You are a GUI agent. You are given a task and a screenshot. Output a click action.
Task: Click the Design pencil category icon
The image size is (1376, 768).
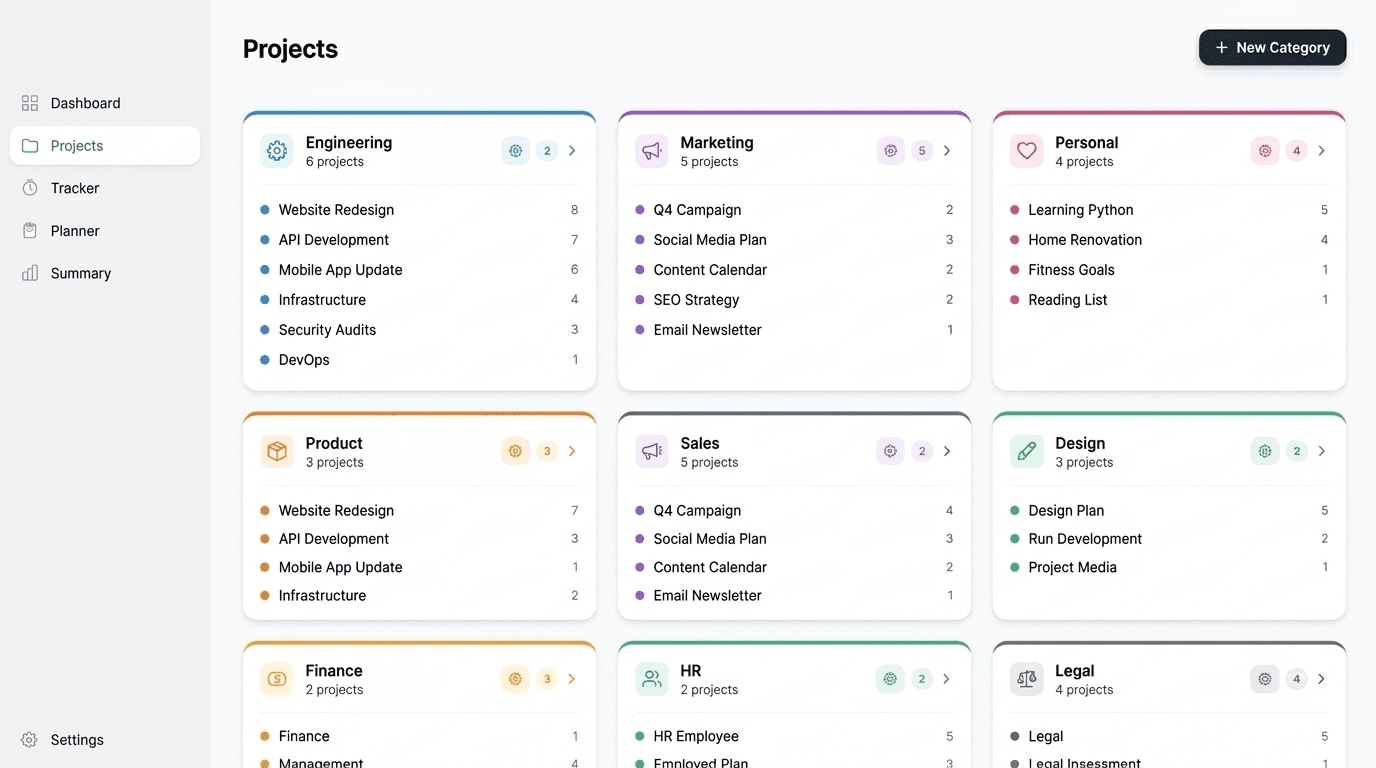[x=1026, y=451]
